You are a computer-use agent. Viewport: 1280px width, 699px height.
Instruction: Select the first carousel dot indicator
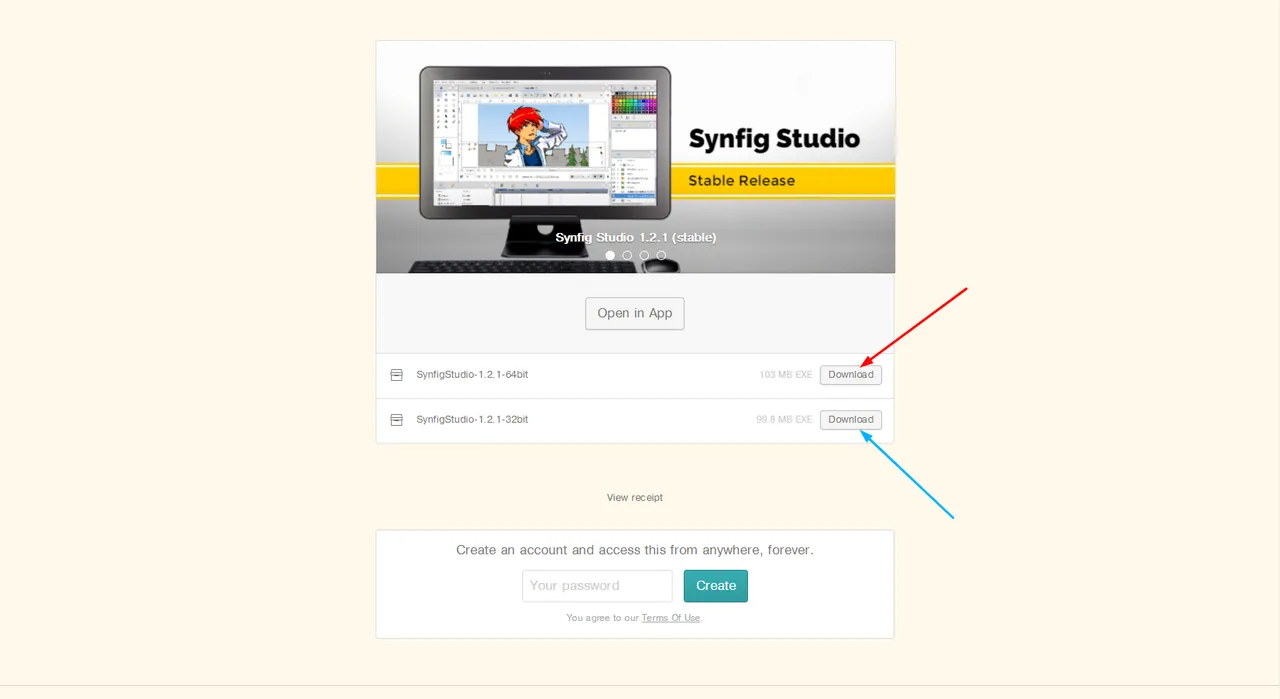tap(610, 255)
